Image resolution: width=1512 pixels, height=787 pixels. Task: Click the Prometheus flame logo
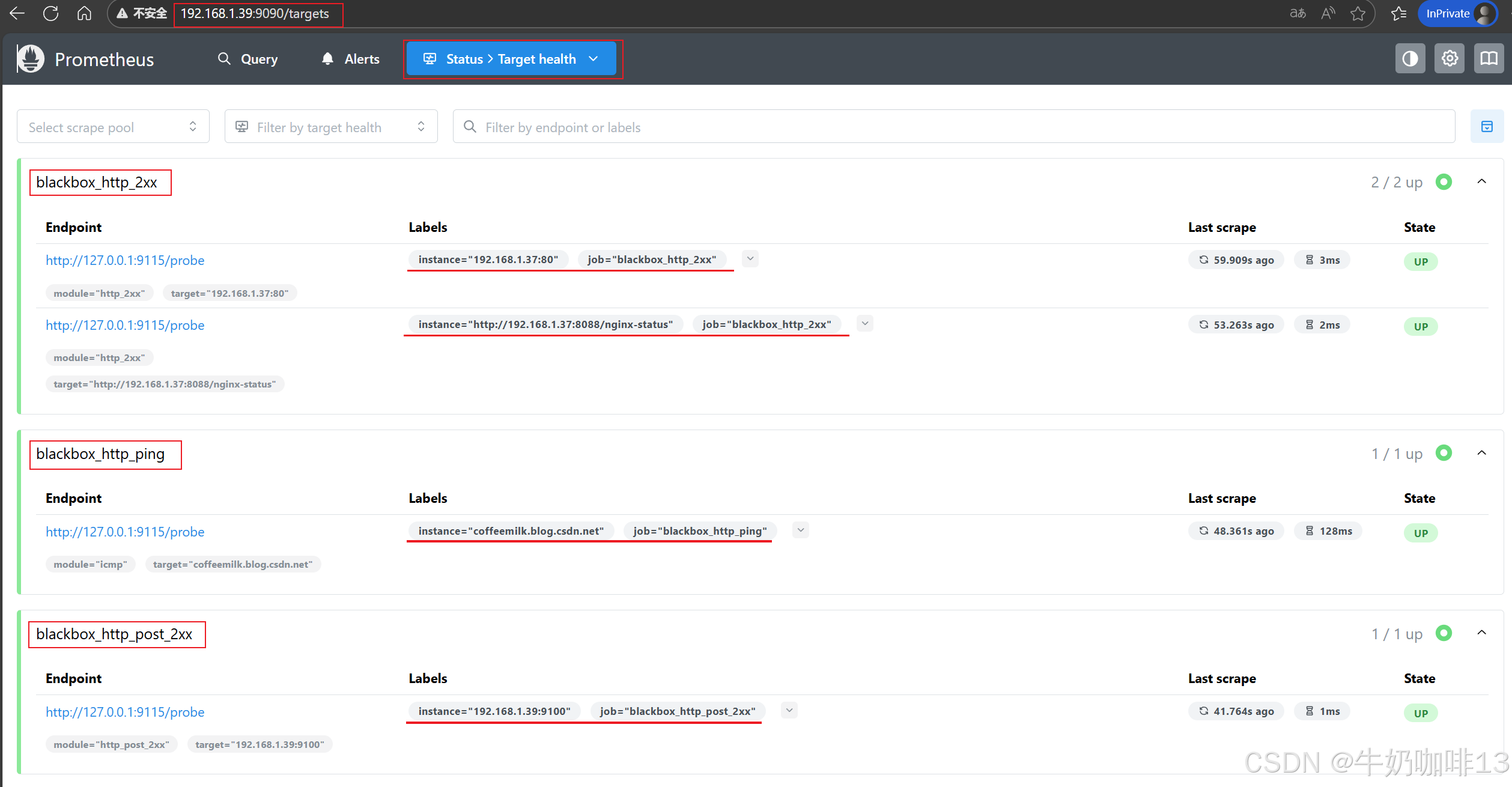pyautogui.click(x=31, y=59)
